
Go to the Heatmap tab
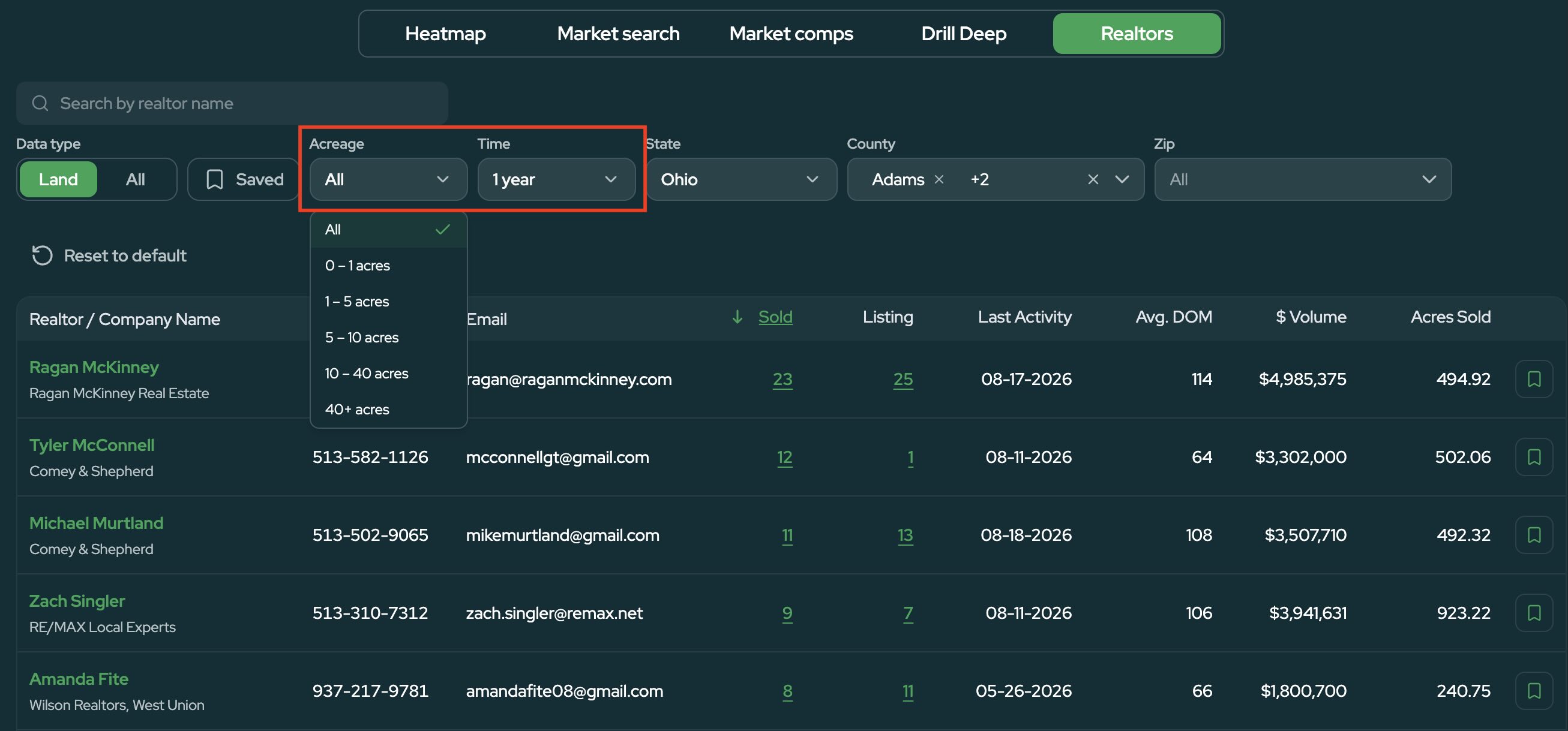446,34
